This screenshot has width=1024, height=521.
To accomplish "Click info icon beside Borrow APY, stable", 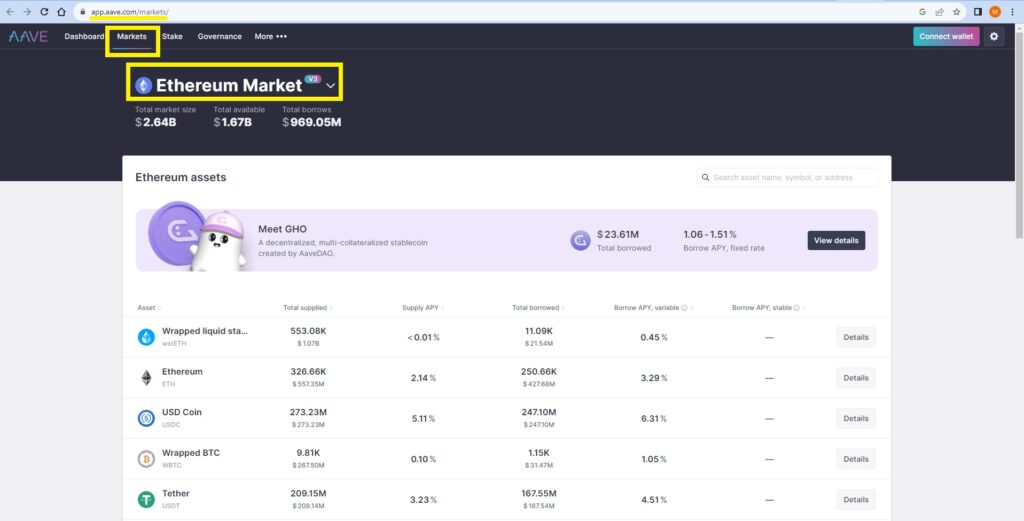I will 797,308.
